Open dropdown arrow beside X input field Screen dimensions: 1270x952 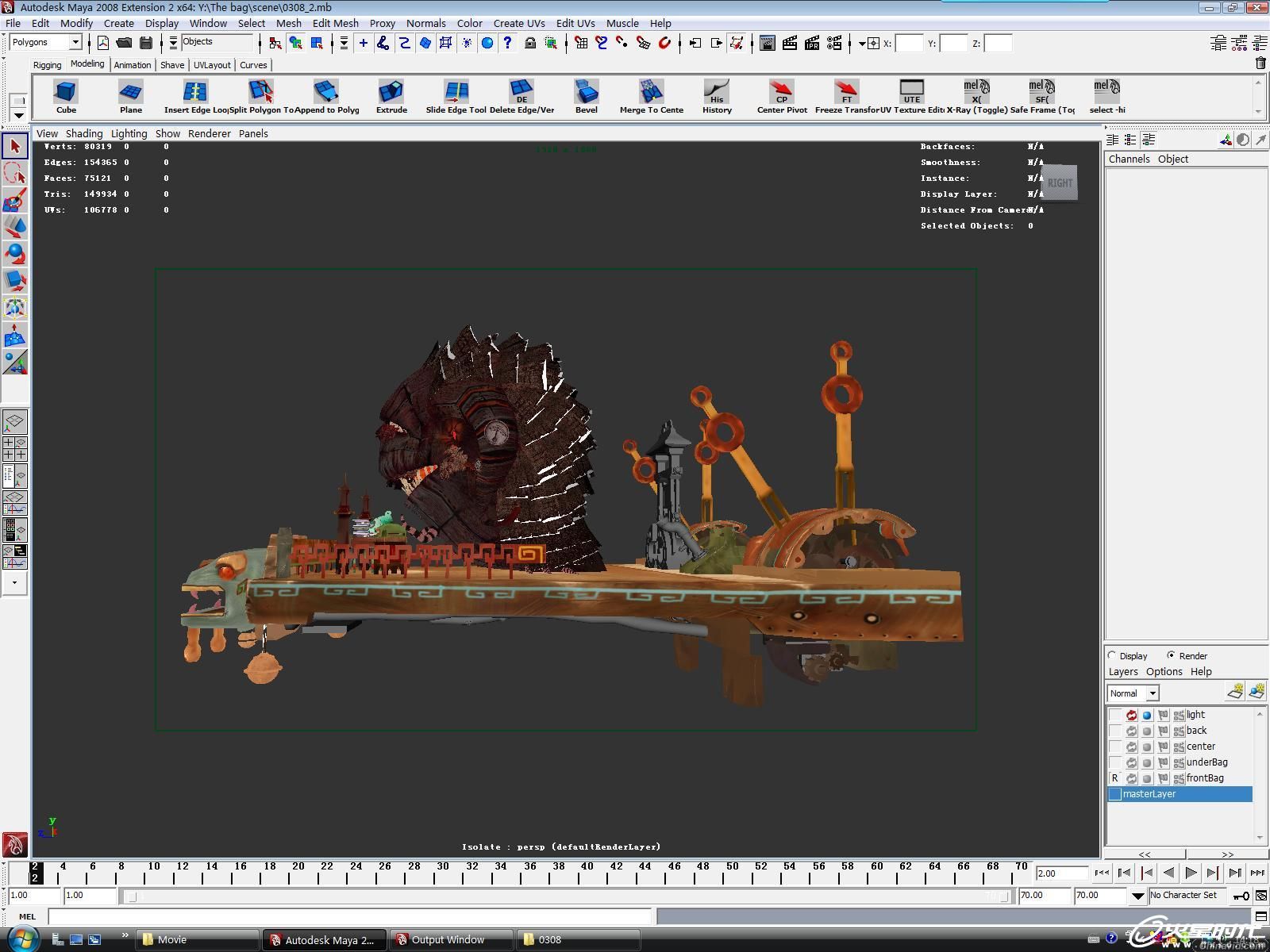coord(862,44)
